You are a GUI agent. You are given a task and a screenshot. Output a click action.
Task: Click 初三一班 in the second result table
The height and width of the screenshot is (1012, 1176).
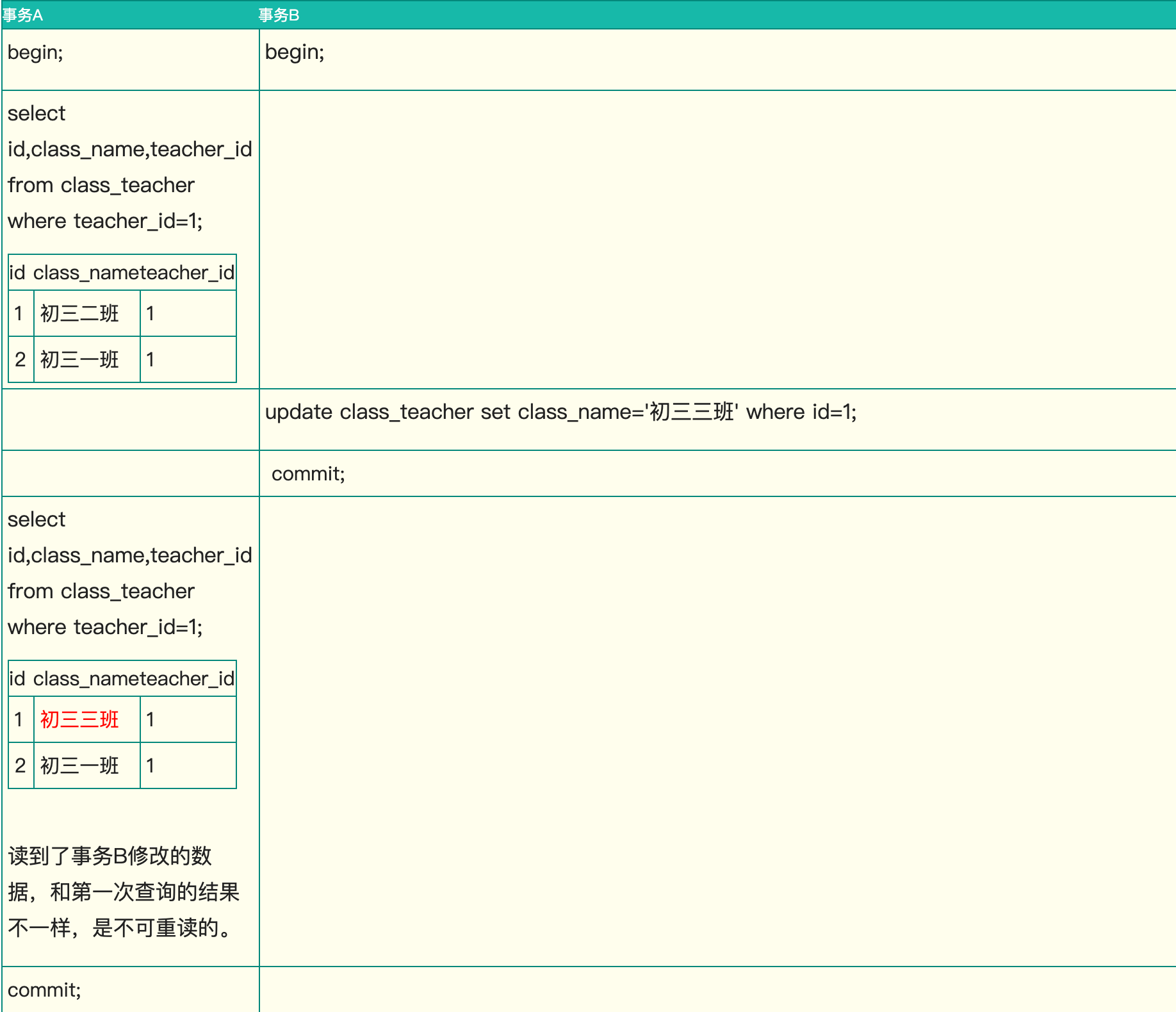[x=79, y=766]
